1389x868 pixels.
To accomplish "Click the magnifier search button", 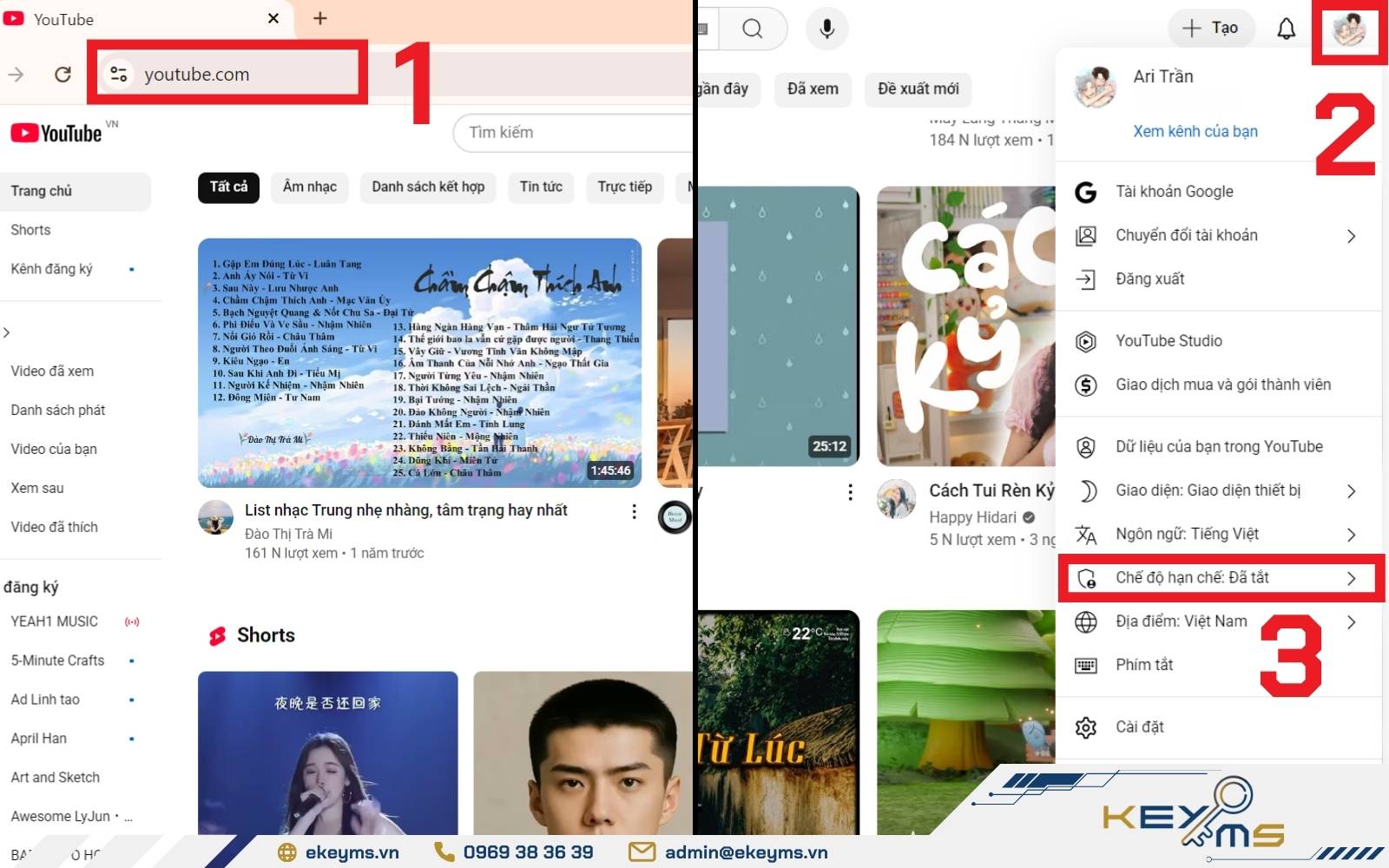I will pyautogui.click(x=752, y=29).
